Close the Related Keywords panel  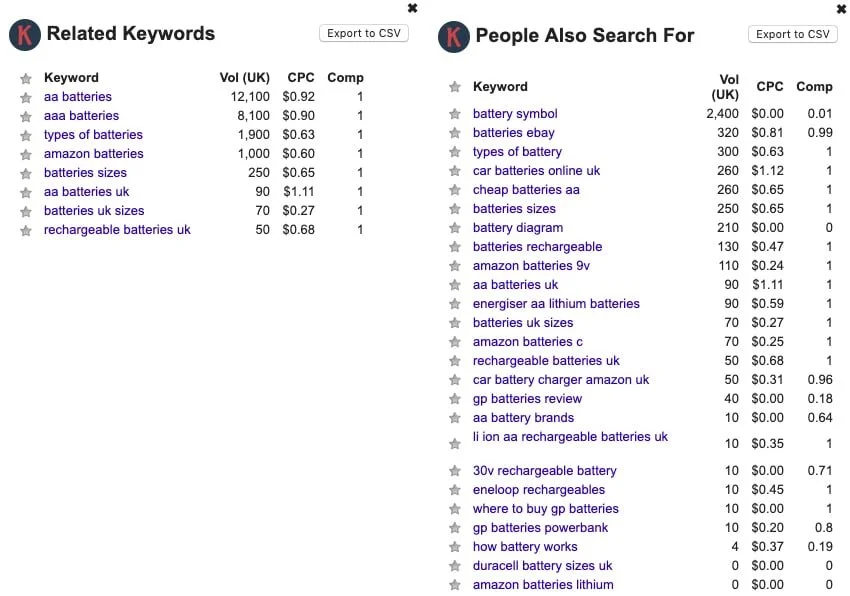point(413,8)
